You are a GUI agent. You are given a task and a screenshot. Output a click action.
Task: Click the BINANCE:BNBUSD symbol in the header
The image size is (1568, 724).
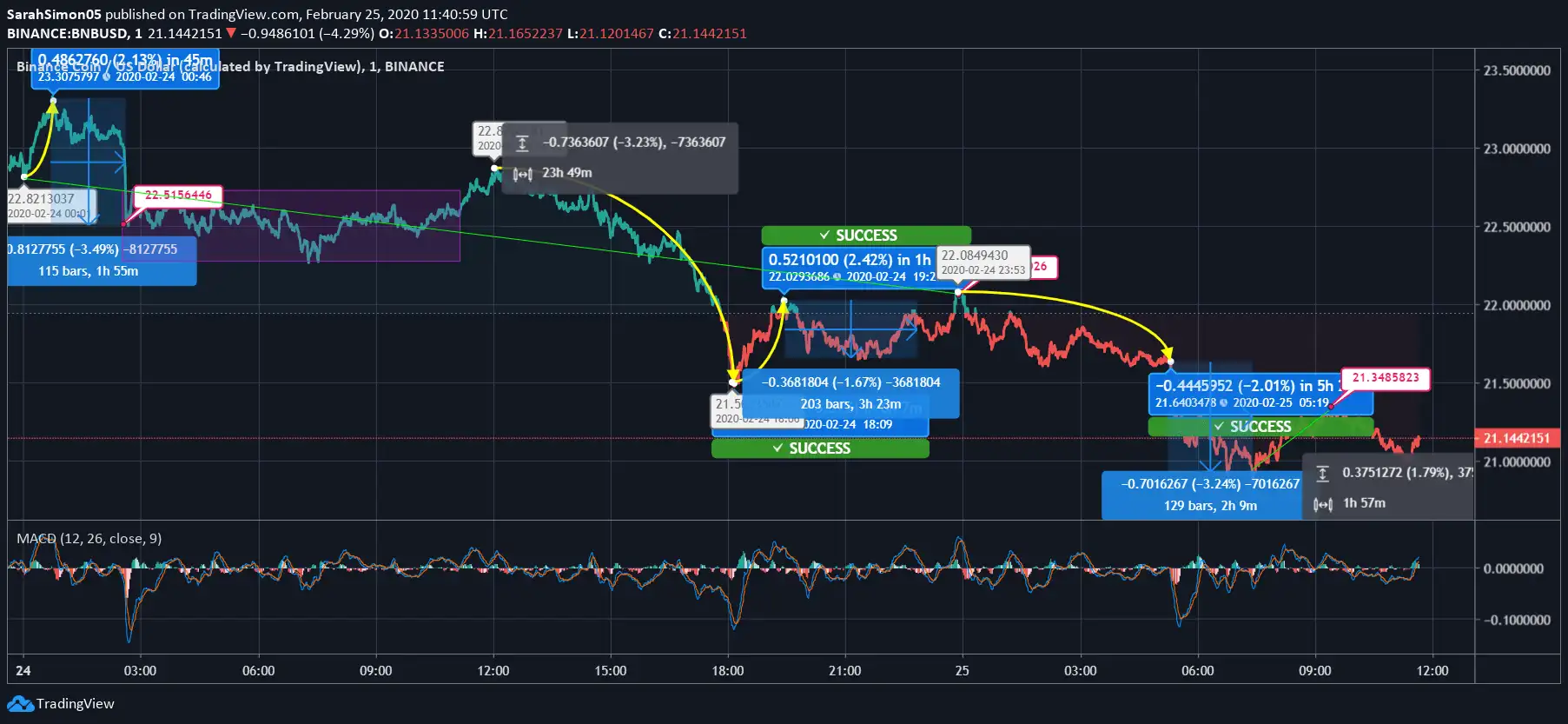pyautogui.click(x=68, y=34)
